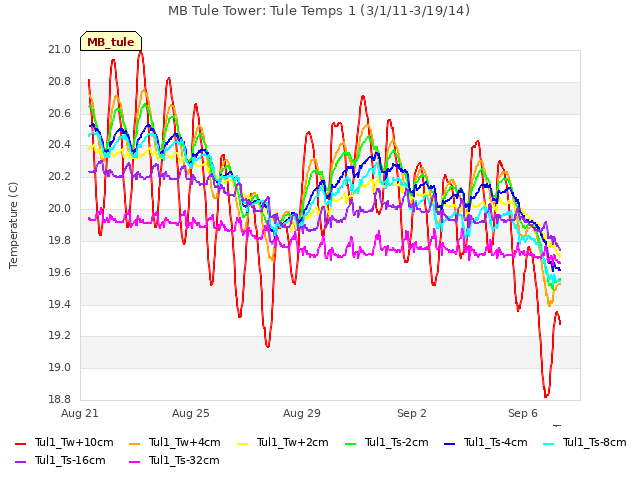Click the chart title MB Tule Tower

point(319,11)
